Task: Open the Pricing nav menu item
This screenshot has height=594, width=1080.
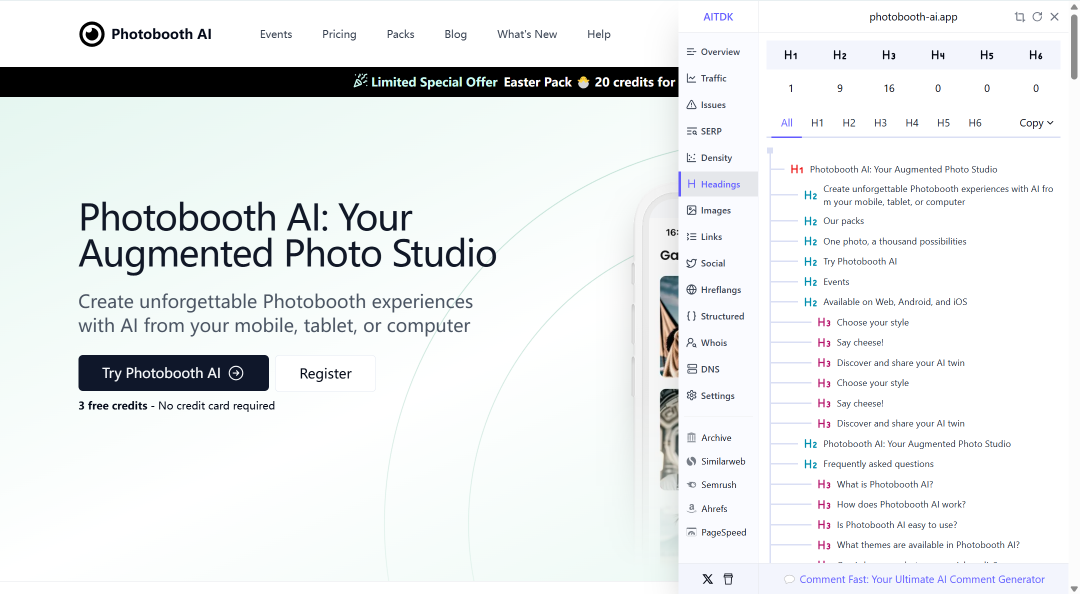Action: (x=339, y=34)
